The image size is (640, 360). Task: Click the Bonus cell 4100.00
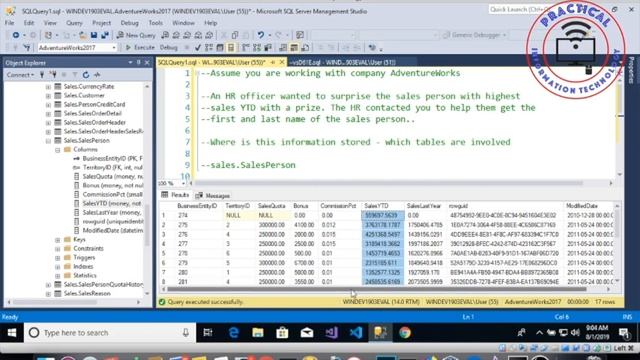pyautogui.click(x=304, y=225)
